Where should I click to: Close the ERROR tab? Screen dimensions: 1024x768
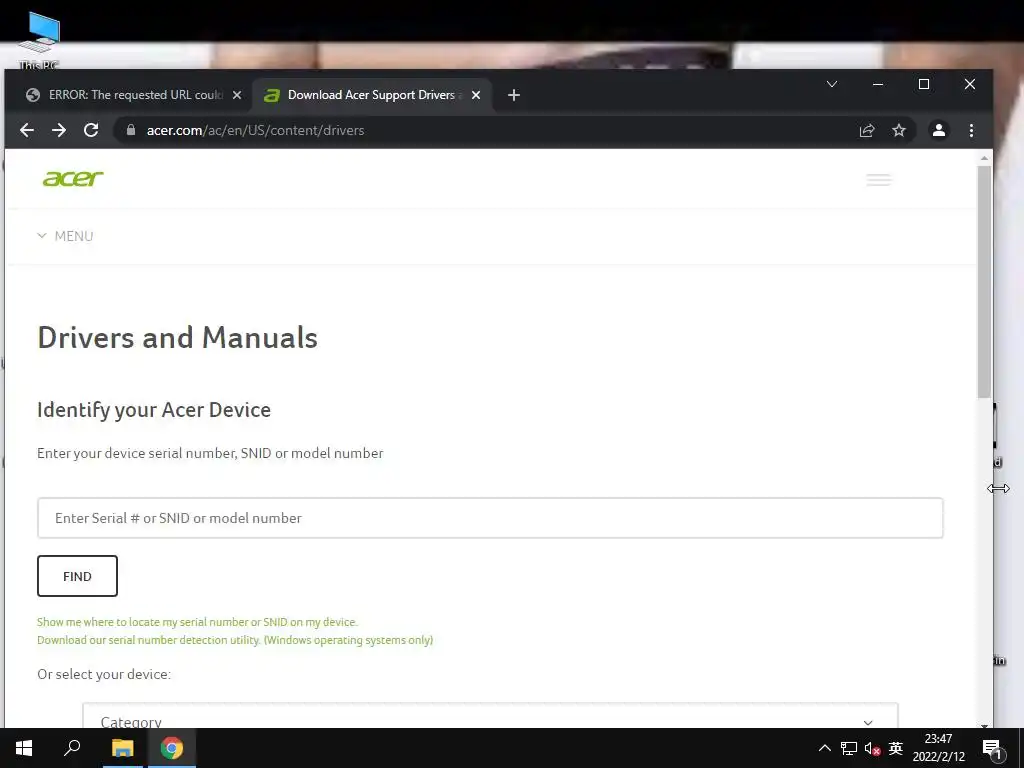(x=237, y=95)
